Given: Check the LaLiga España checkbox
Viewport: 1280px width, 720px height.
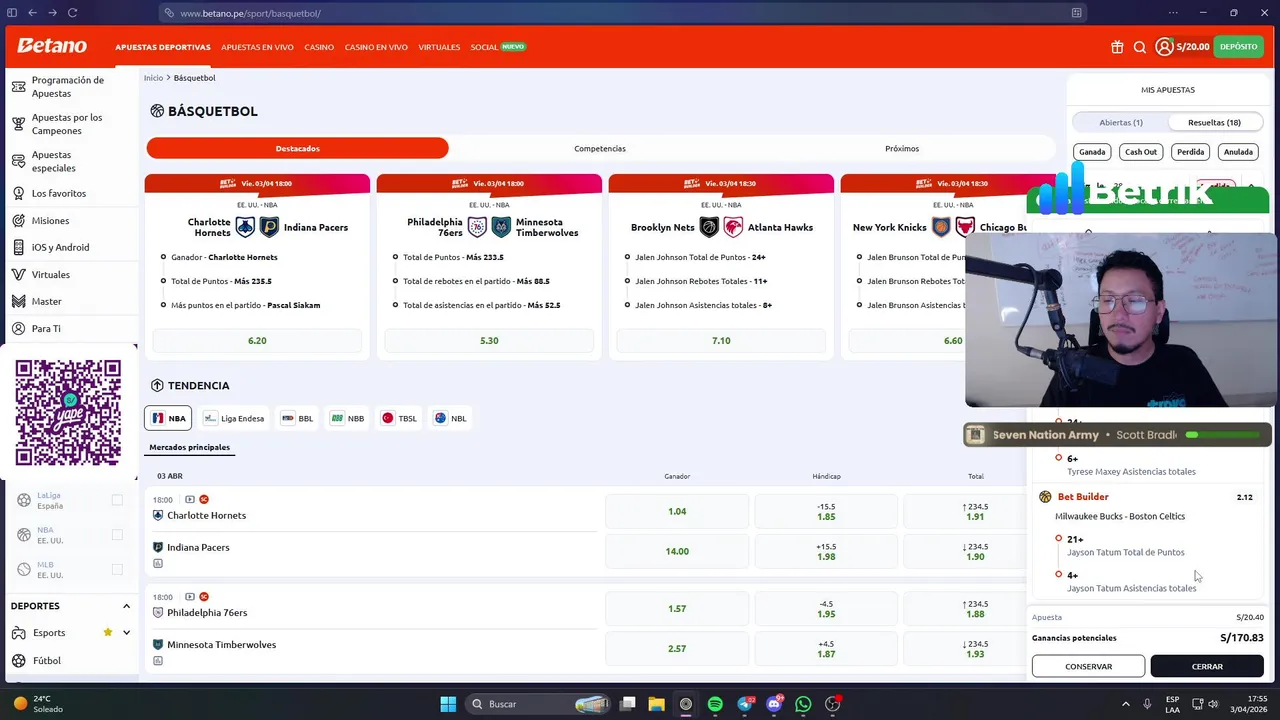Looking at the screenshot, I should click(117, 500).
